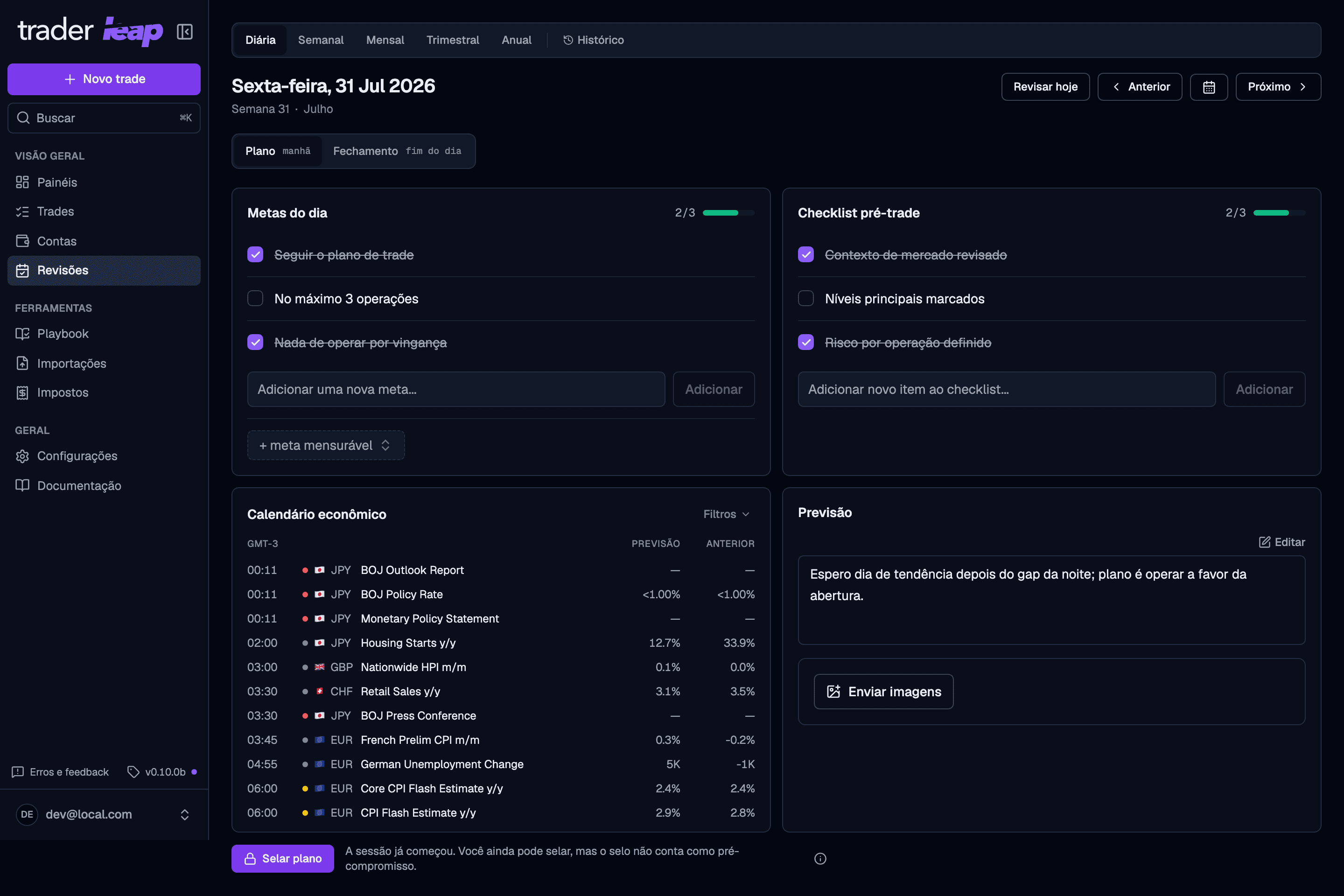Select the Nationwide HPI m/m event

[501, 667]
